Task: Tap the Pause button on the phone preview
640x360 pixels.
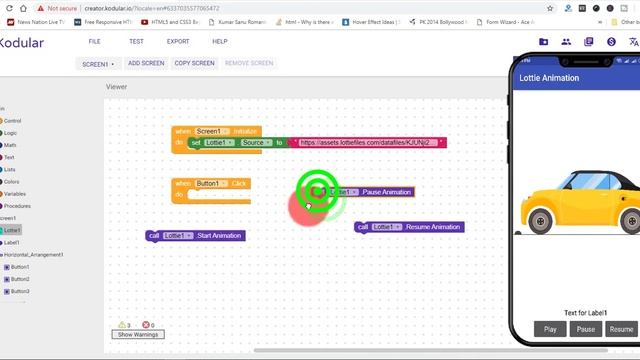Action: pos(585,329)
